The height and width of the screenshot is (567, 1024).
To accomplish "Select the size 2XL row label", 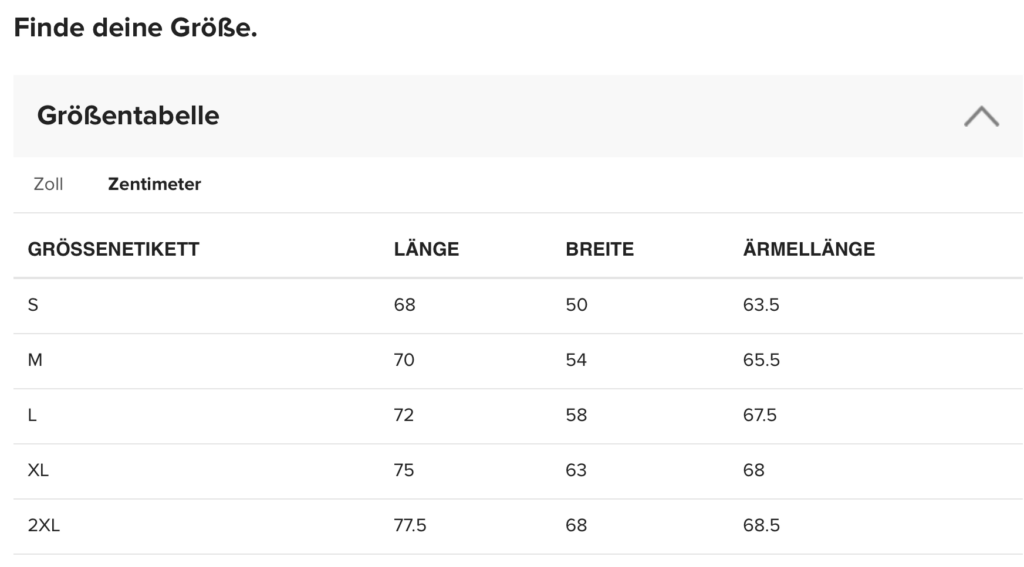I will pos(44,525).
